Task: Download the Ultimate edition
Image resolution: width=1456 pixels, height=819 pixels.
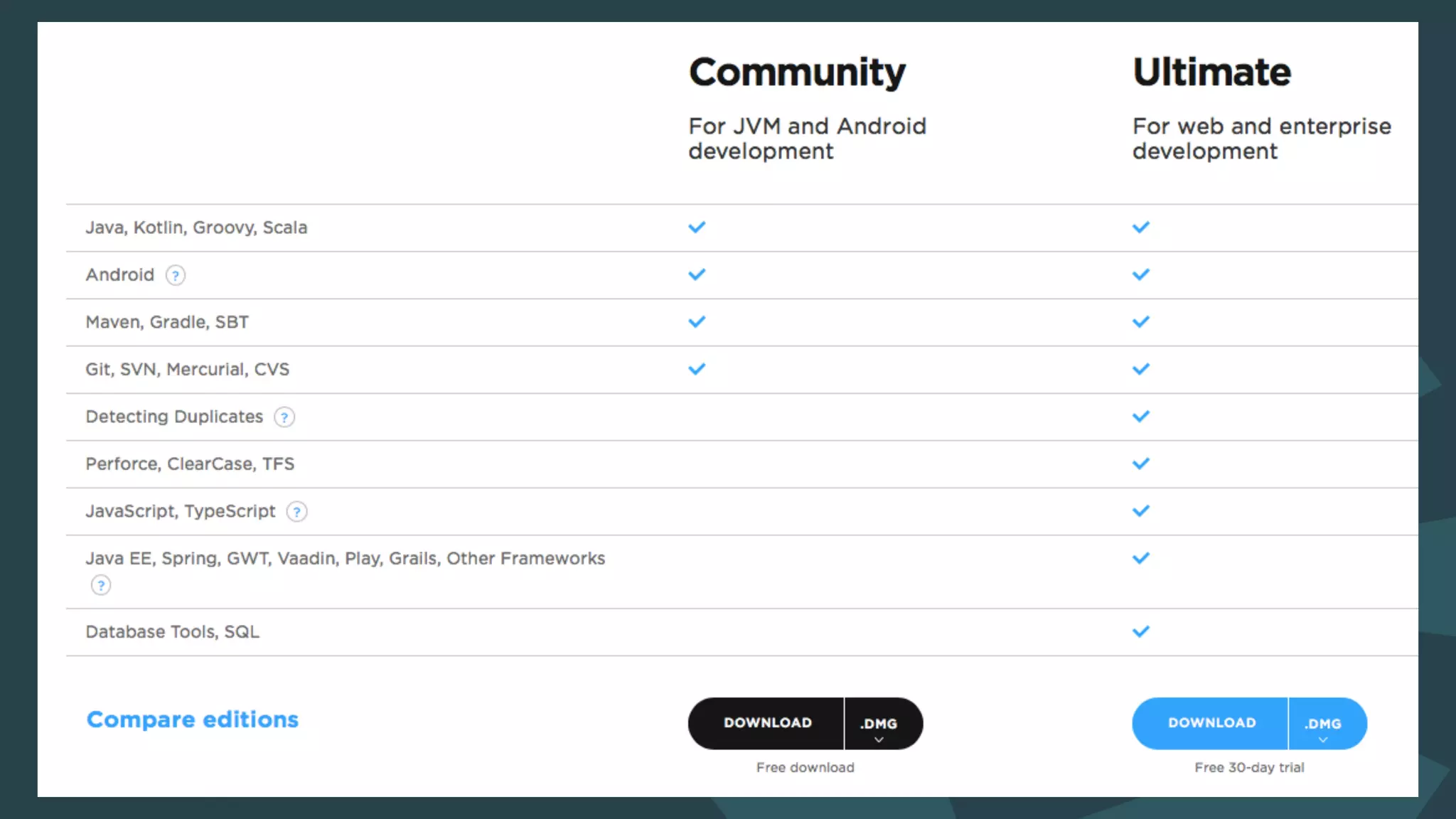Action: tap(1211, 723)
